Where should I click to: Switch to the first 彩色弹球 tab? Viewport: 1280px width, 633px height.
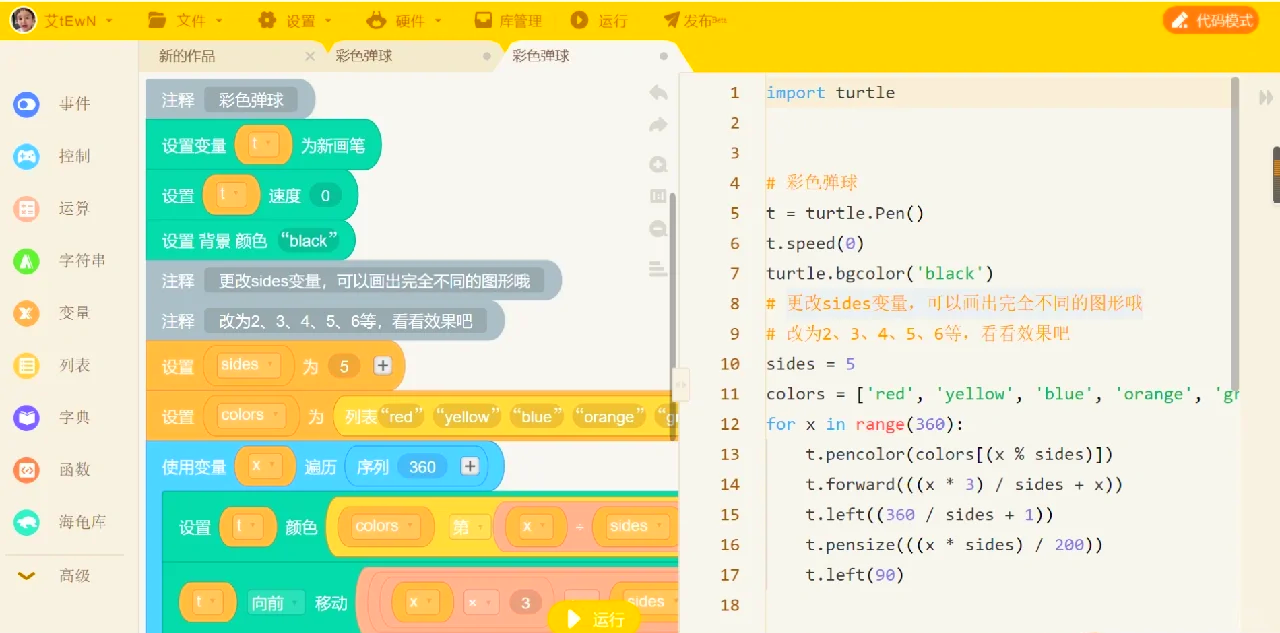point(364,56)
